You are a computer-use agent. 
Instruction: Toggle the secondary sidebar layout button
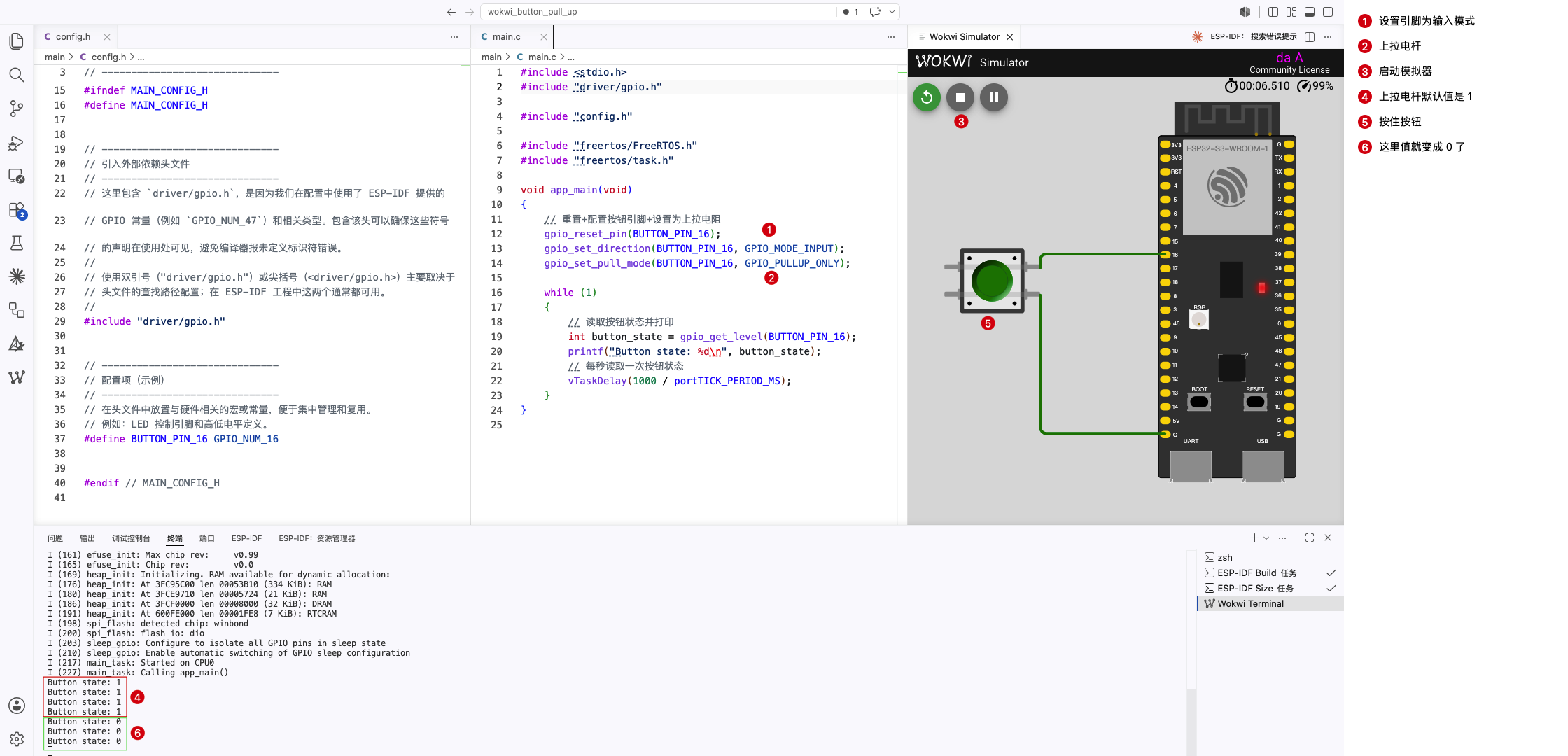point(1328,12)
